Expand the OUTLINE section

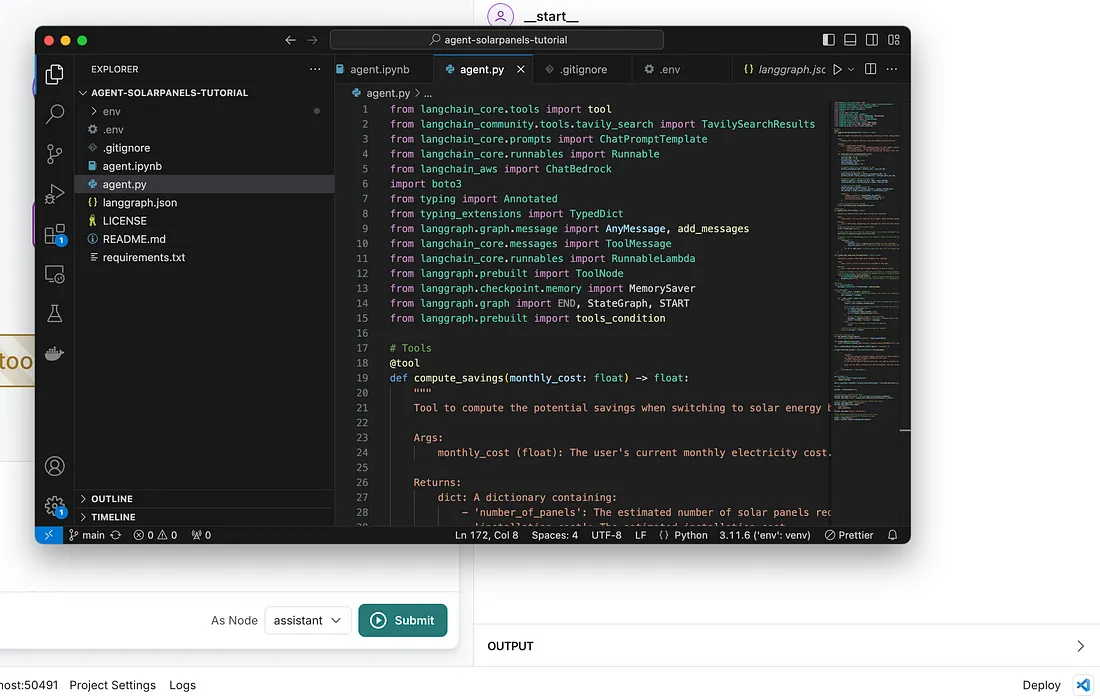[204, 498]
